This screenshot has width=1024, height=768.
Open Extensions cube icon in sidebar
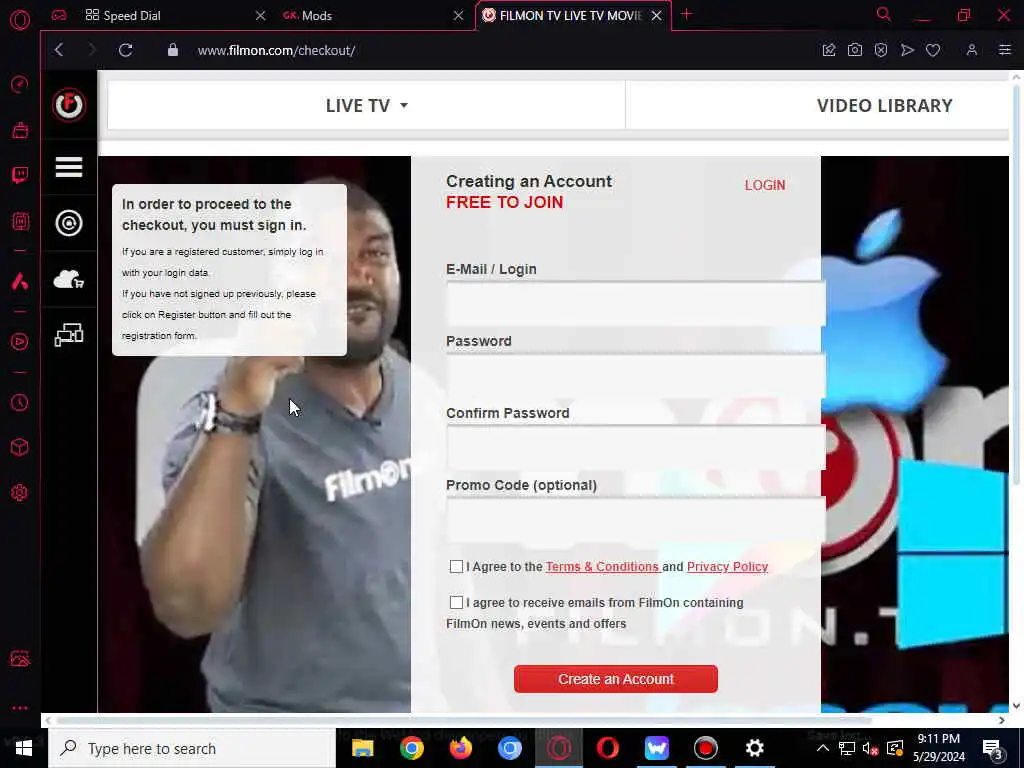(20, 447)
